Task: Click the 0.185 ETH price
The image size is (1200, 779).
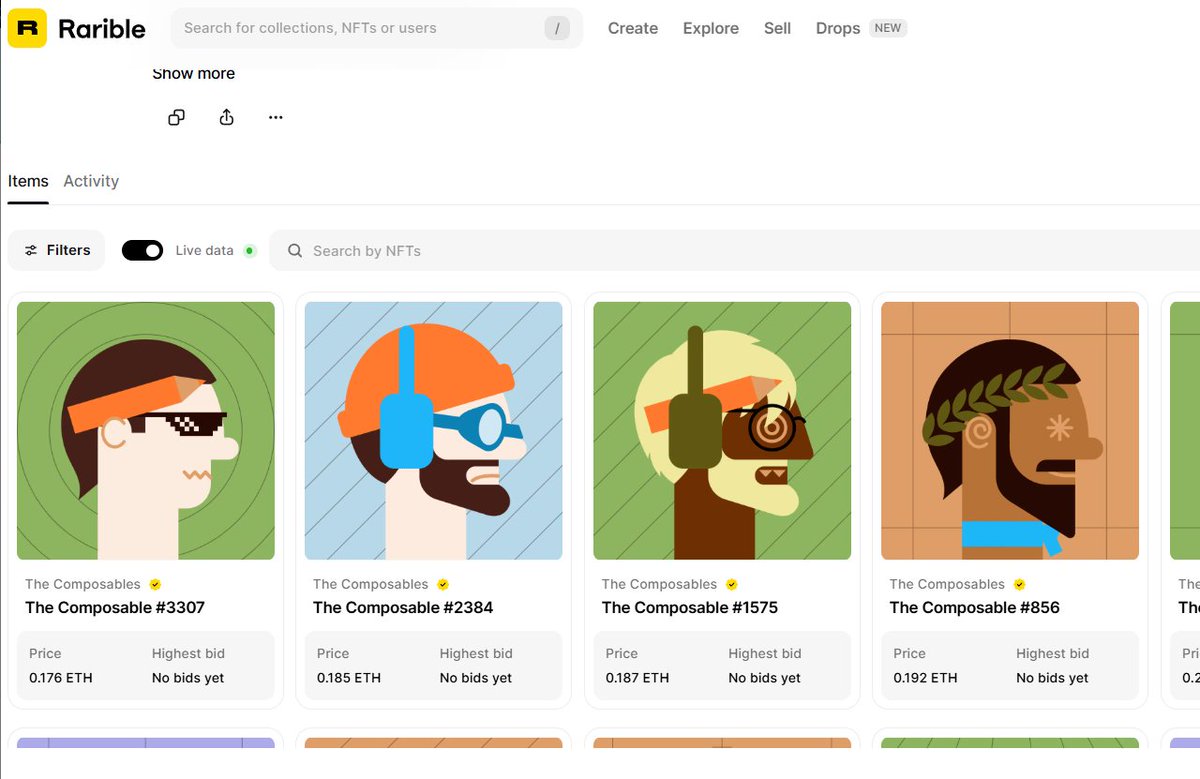Action: 349,678
